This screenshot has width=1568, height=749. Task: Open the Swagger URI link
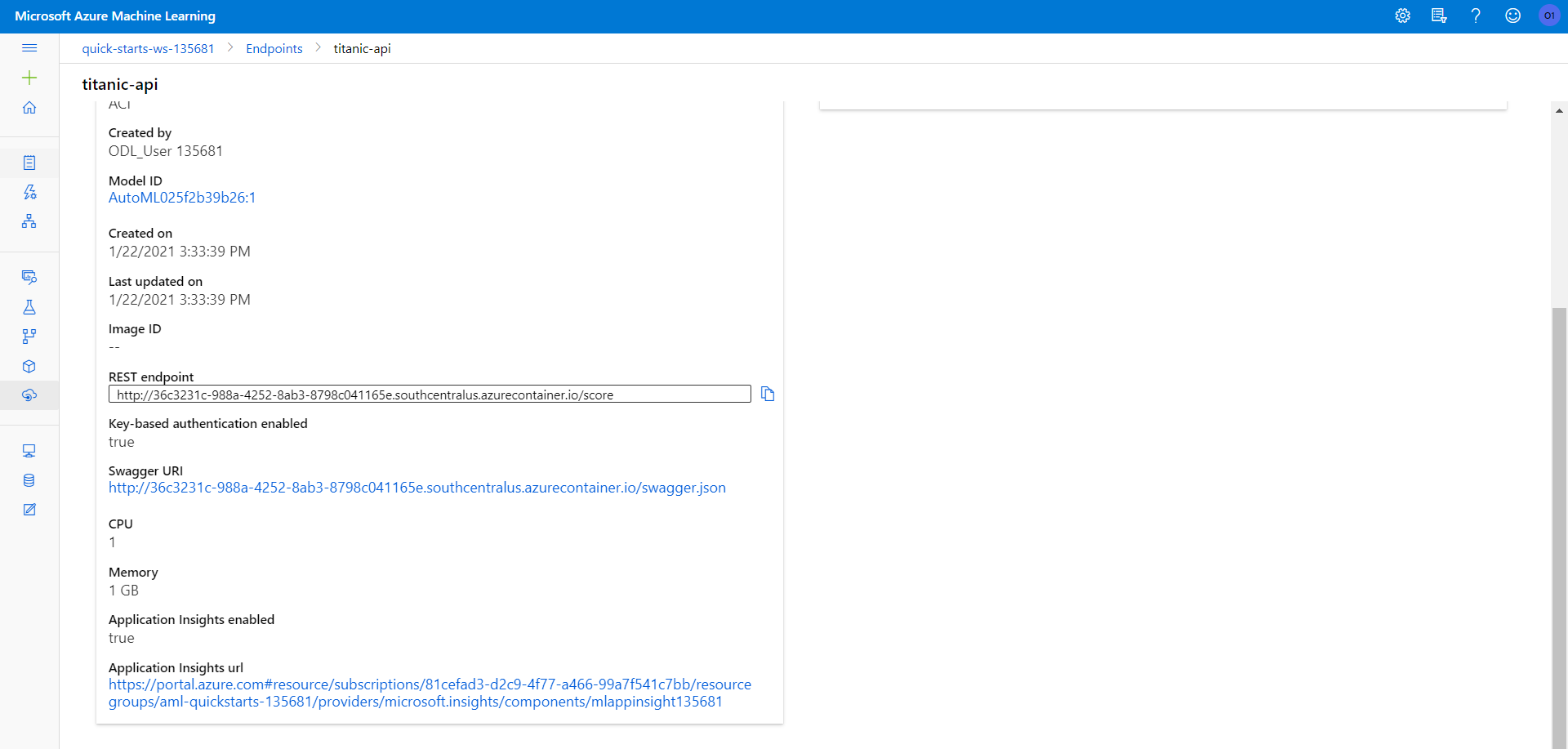(417, 488)
